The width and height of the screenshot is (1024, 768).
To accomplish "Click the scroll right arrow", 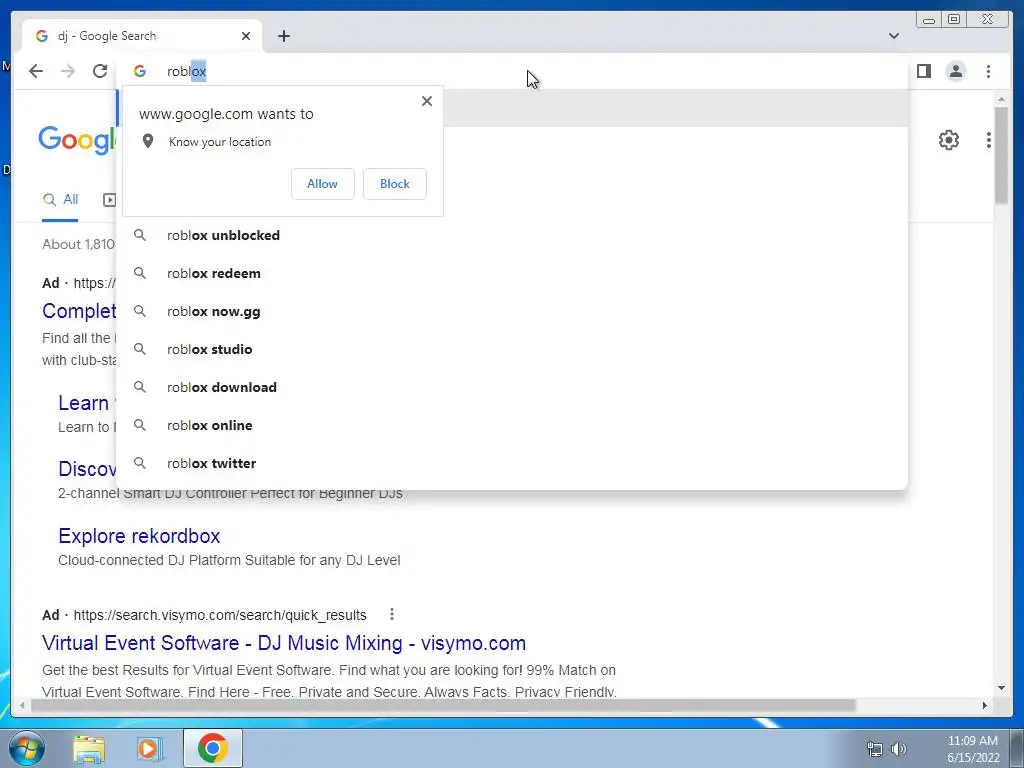I will click(985, 705).
